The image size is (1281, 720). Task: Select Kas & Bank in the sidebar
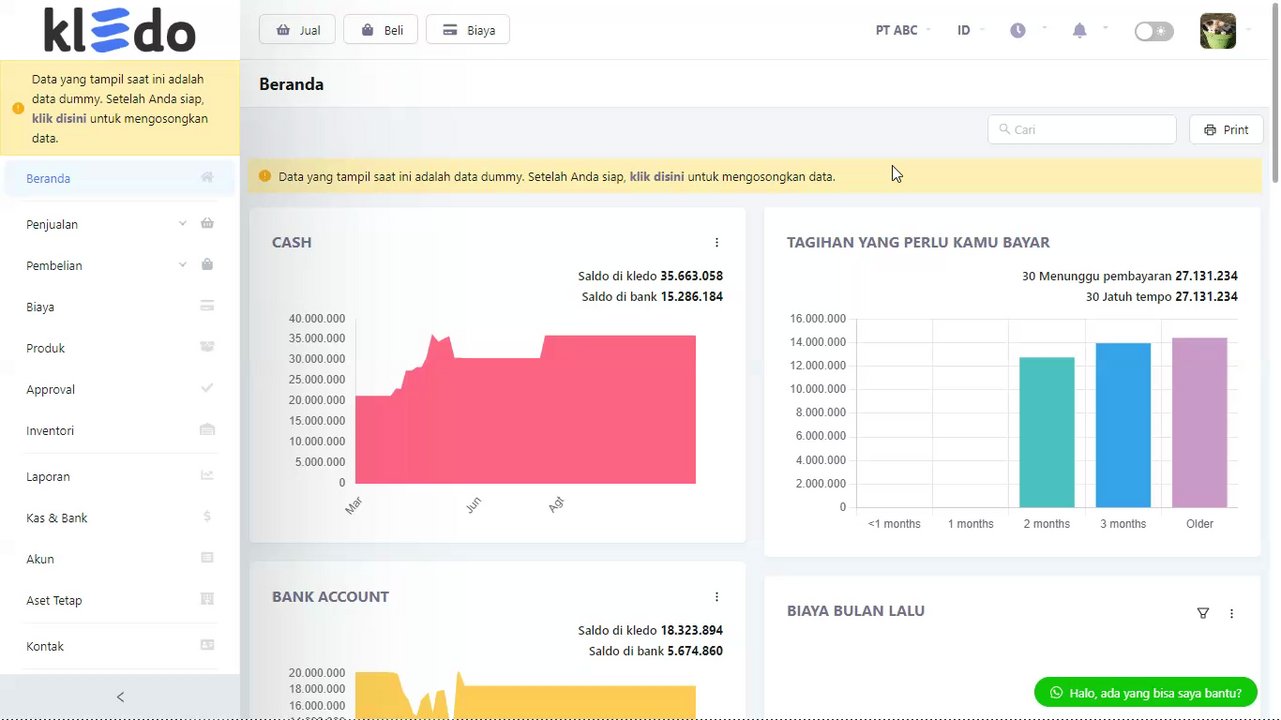pos(120,517)
